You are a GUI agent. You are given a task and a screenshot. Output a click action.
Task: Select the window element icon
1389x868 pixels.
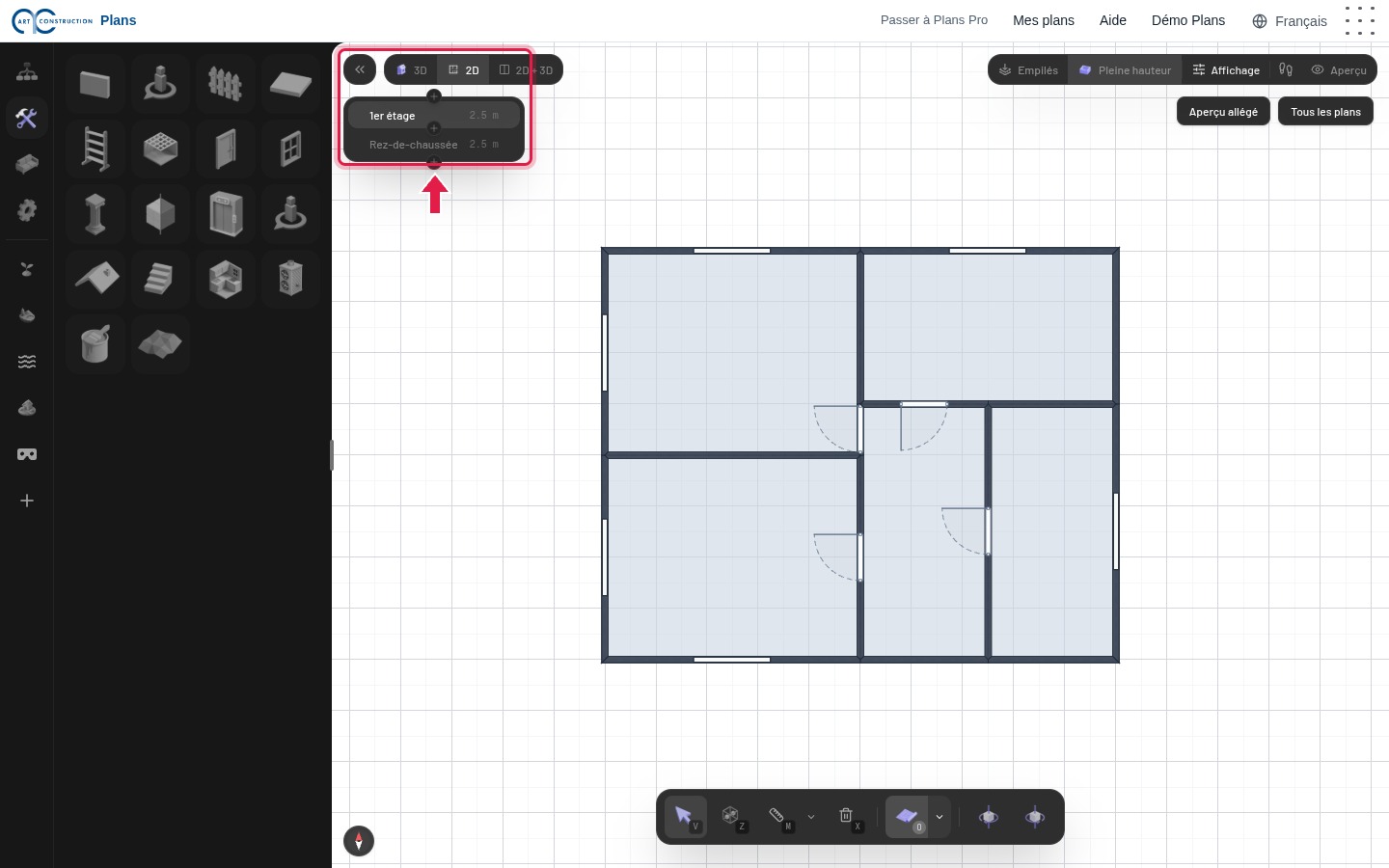tap(290, 149)
